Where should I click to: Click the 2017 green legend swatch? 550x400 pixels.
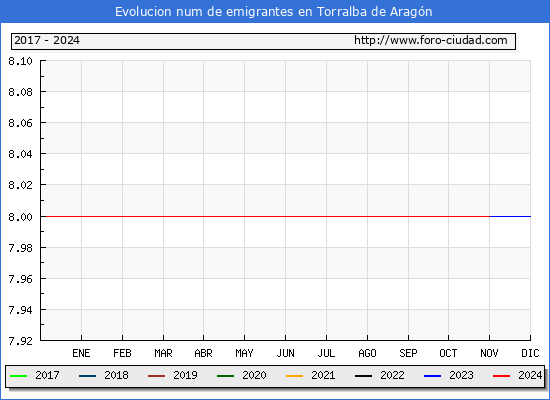[19, 376]
